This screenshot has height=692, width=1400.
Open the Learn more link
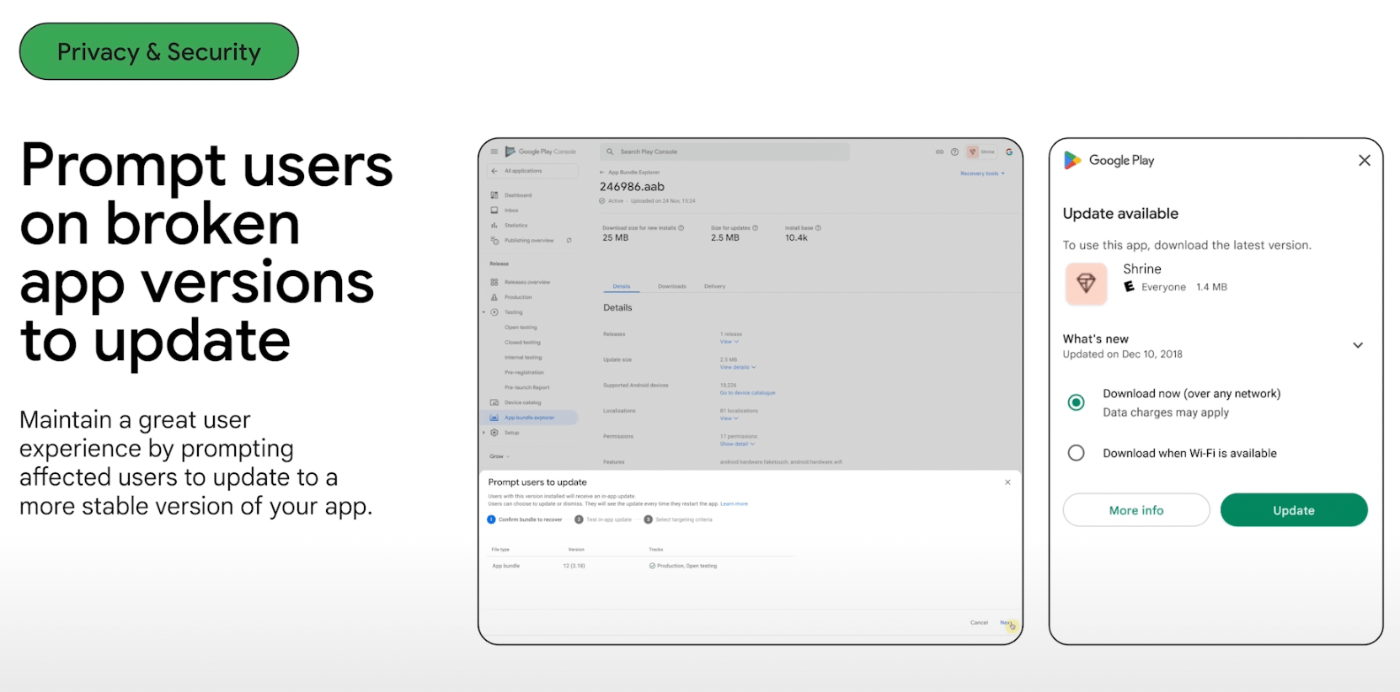pyautogui.click(x=734, y=504)
